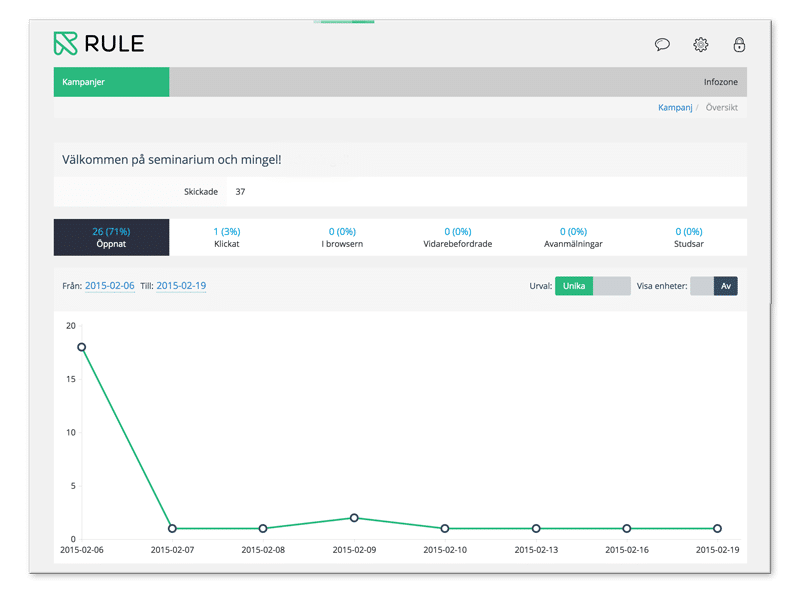
Task: Click the RULE logo icon
Action: pyautogui.click(x=65, y=43)
